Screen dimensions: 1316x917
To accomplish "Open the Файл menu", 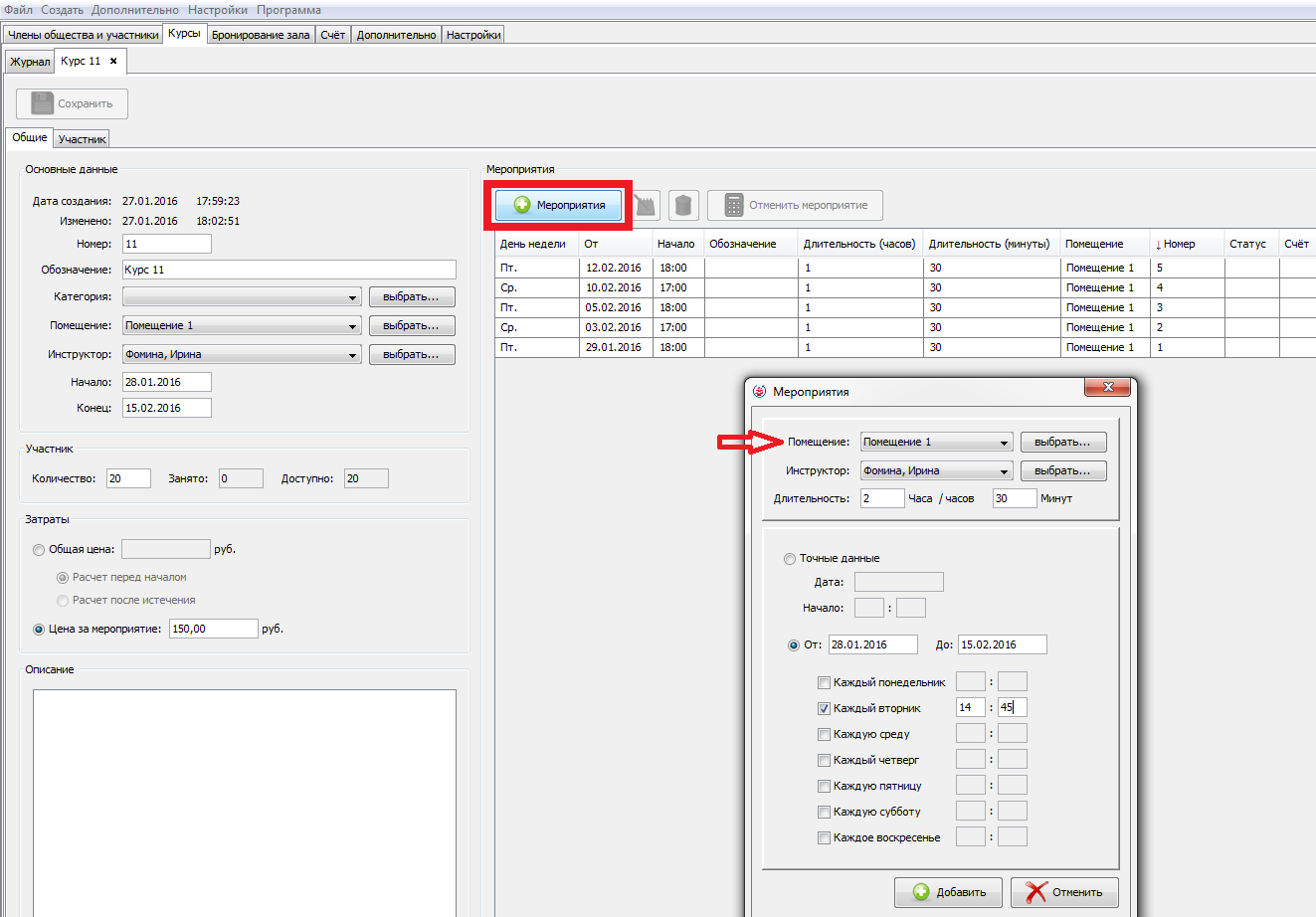I will point(18,10).
